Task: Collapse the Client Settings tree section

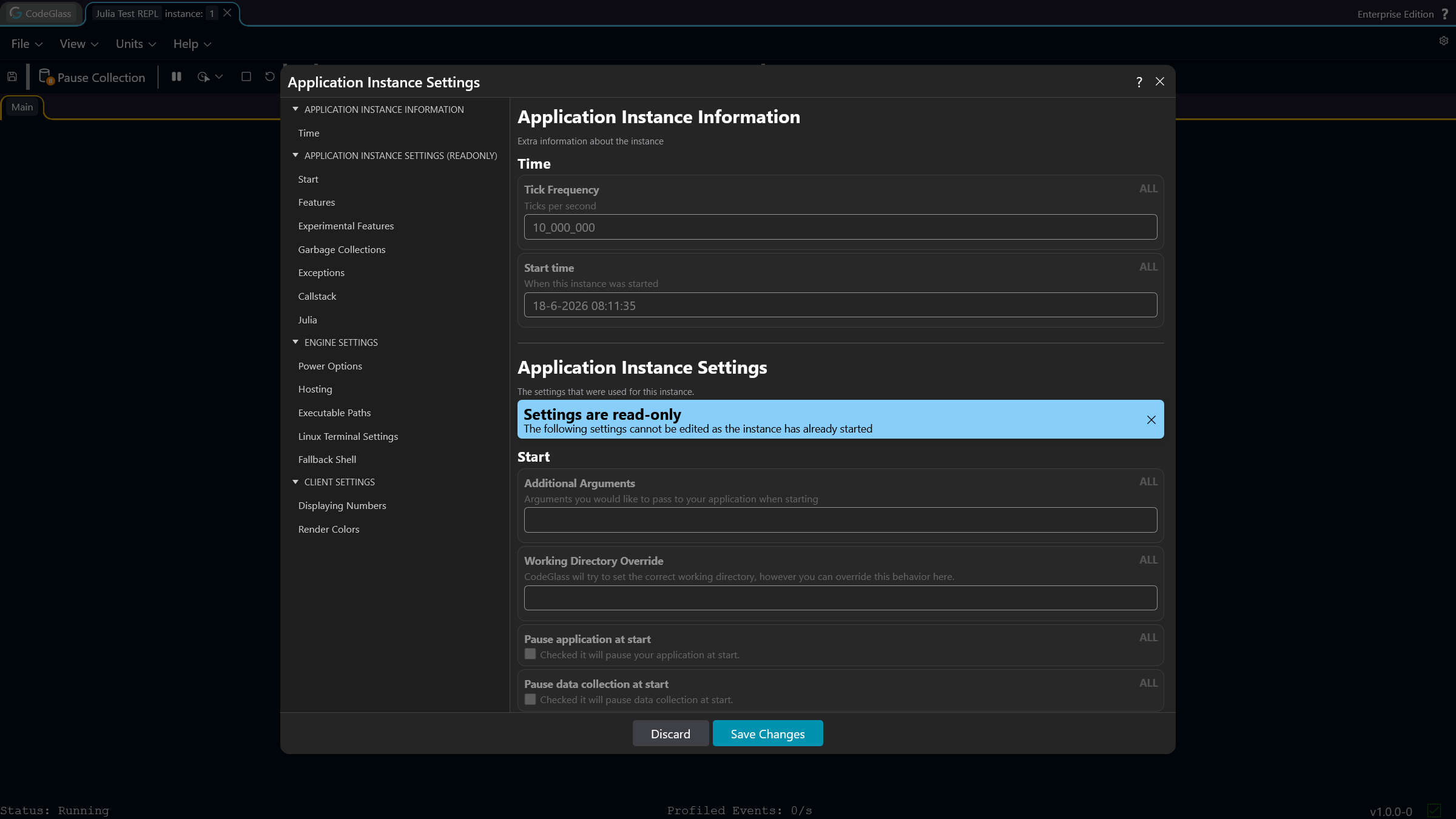Action: click(x=295, y=482)
